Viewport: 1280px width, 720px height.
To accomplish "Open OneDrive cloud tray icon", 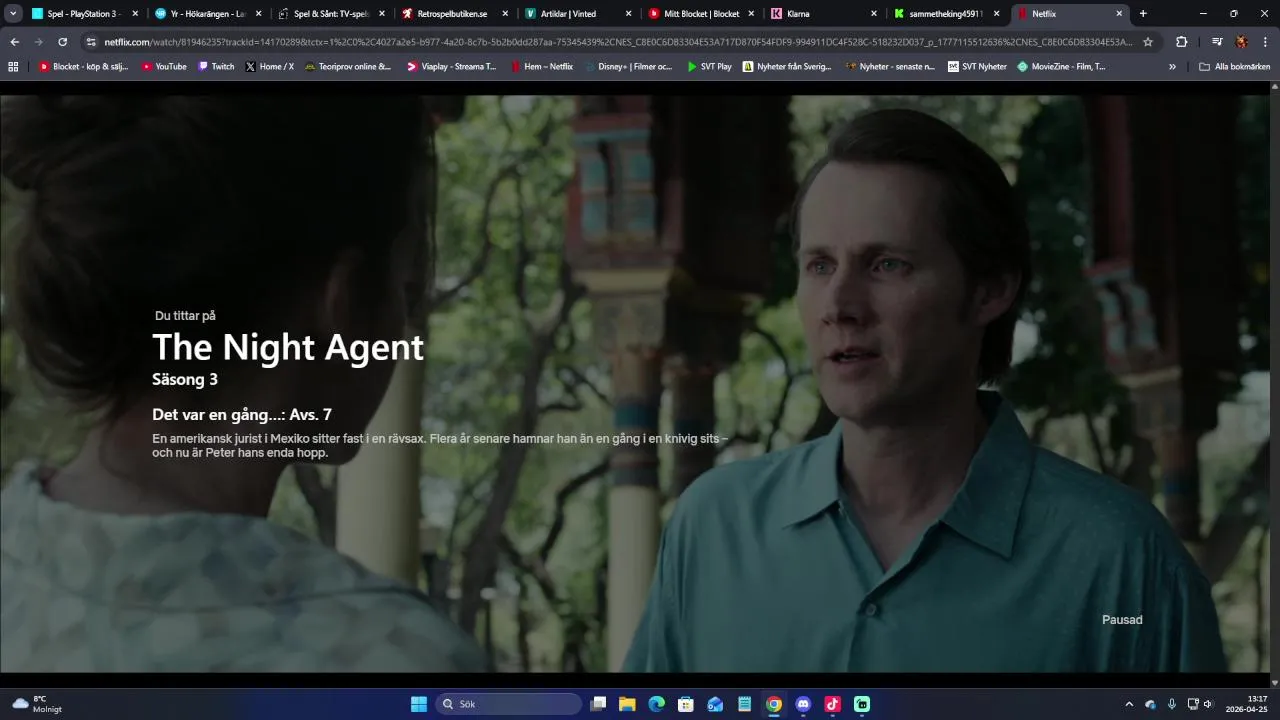I will click(1150, 704).
